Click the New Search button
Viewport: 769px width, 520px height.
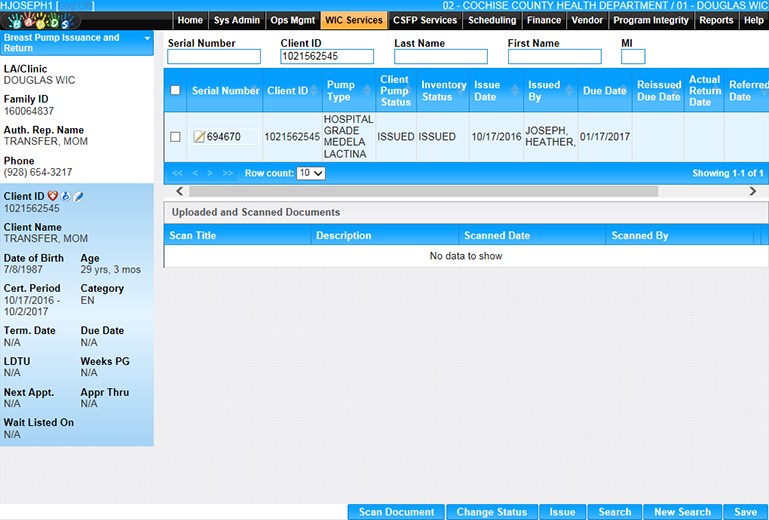pyautogui.click(x=682, y=512)
